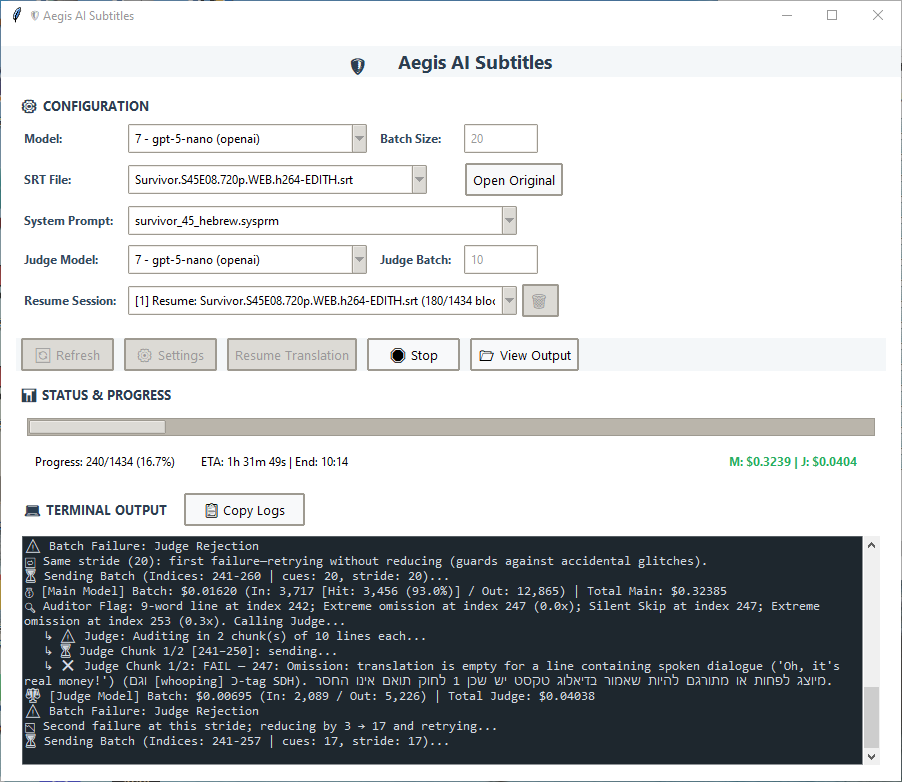This screenshot has height=782, width=902.
Task: Click the translation progress bar
Action: tap(450, 427)
